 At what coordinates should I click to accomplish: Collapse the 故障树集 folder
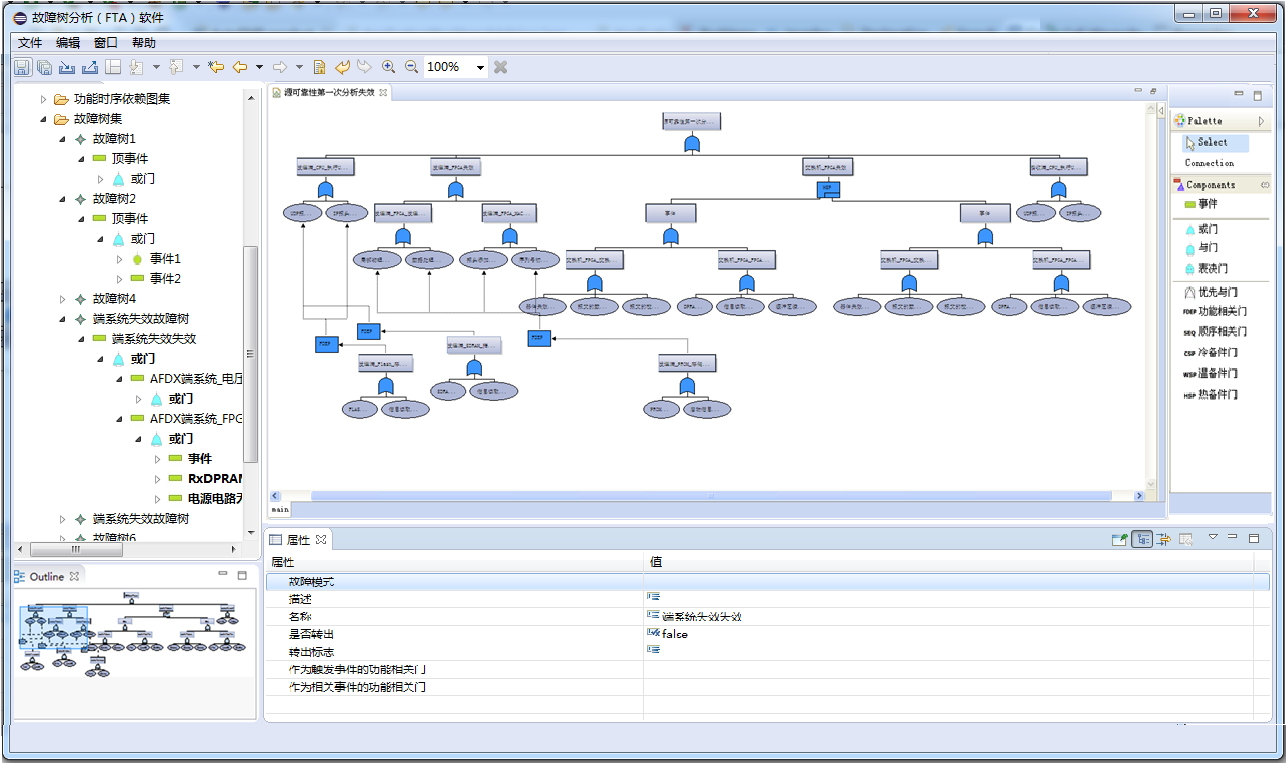click(x=43, y=119)
